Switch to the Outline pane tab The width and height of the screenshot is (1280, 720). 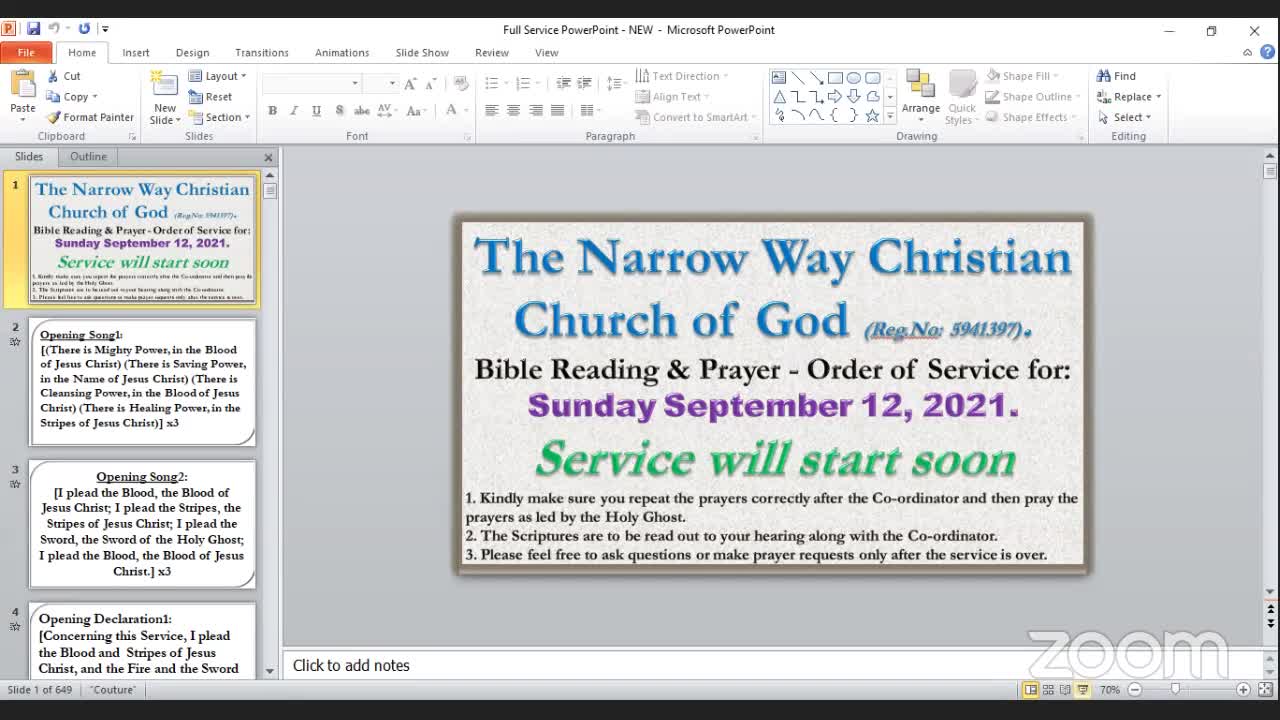click(x=88, y=156)
